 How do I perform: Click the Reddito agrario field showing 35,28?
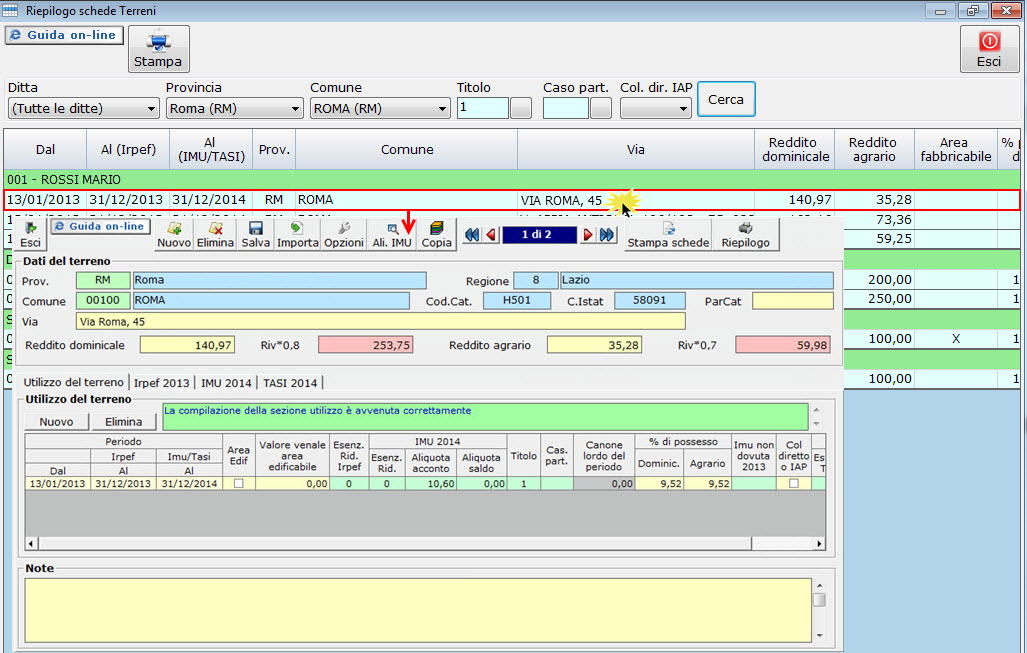[594, 345]
